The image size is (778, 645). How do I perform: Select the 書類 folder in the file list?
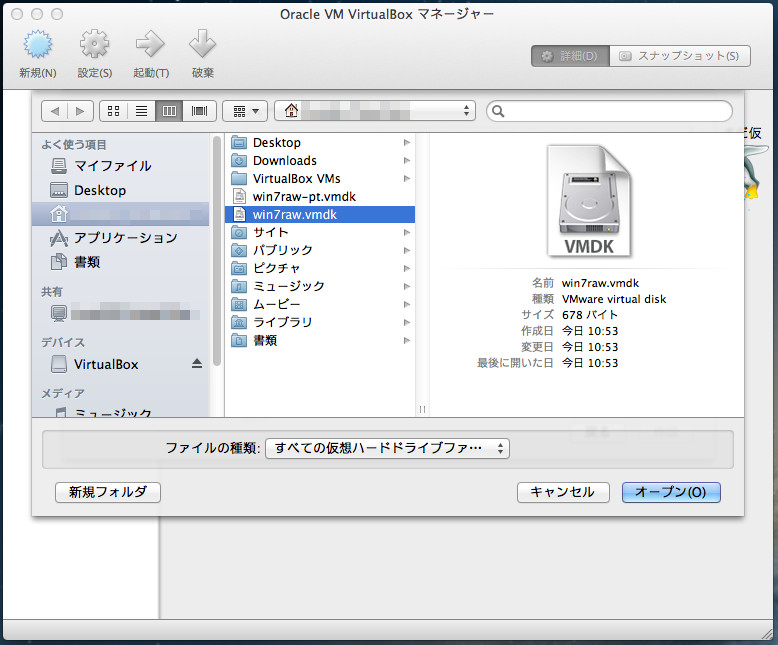(x=320, y=340)
